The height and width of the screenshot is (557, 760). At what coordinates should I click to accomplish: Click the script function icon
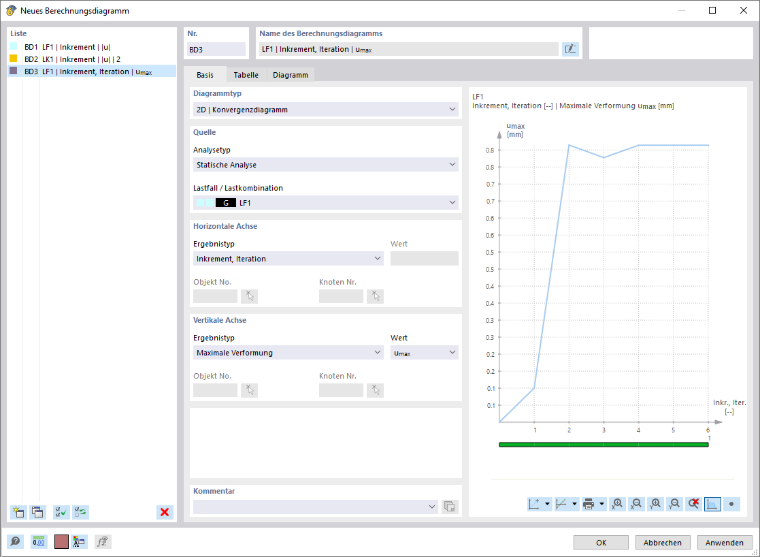point(102,541)
